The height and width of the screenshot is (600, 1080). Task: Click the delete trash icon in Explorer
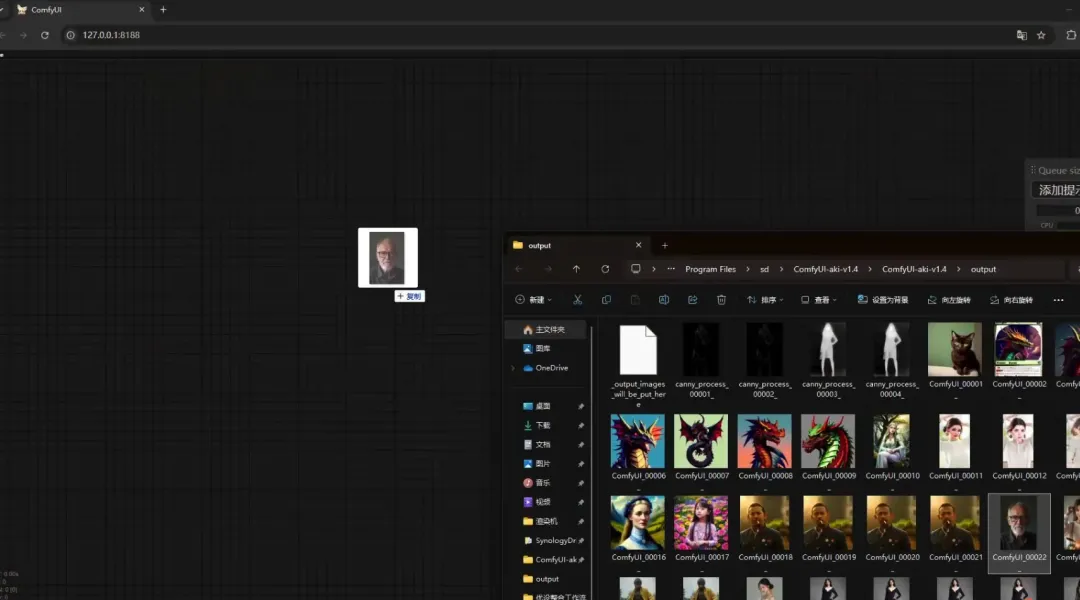(721, 300)
